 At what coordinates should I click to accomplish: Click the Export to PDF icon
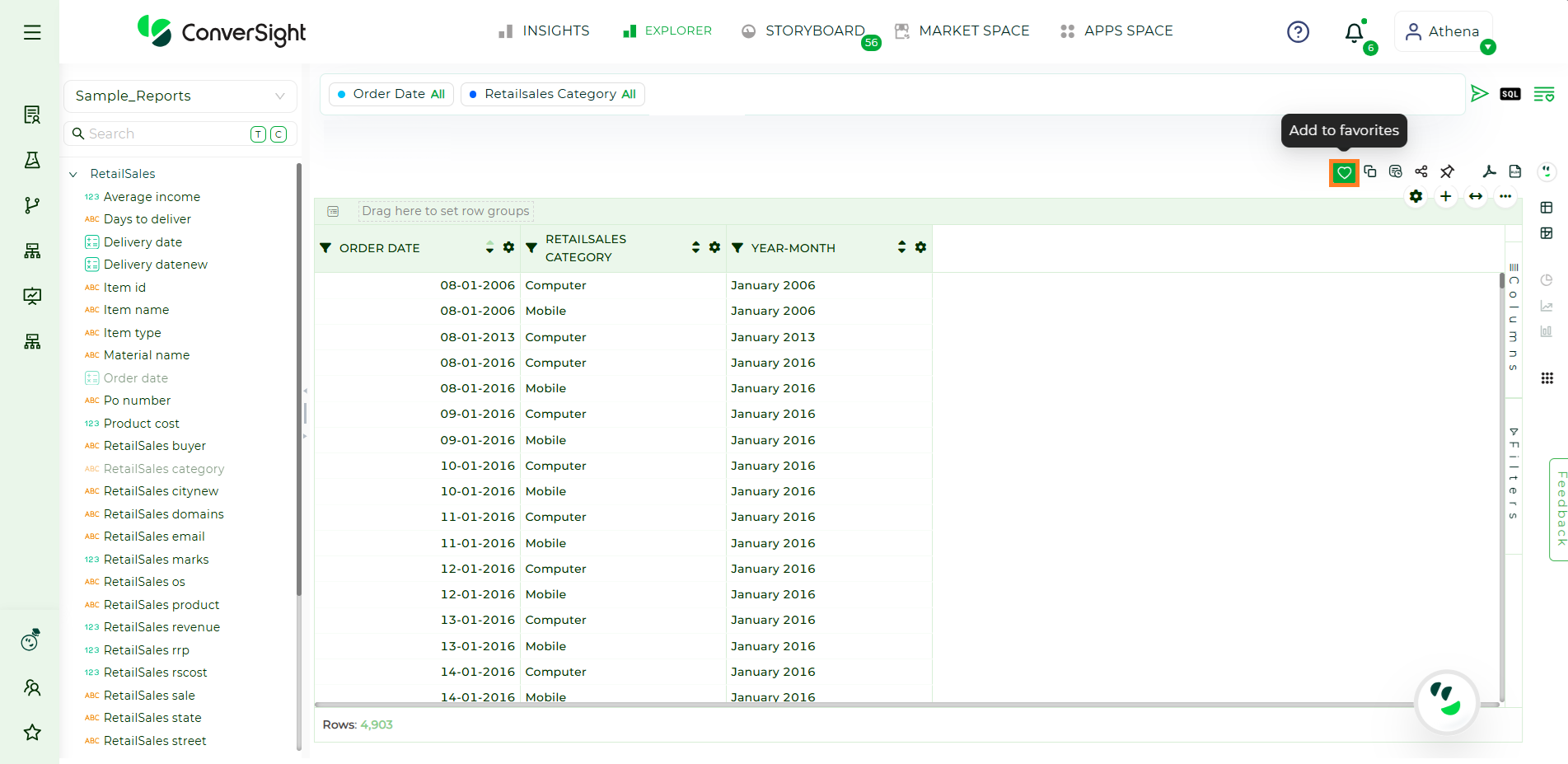(x=1489, y=171)
